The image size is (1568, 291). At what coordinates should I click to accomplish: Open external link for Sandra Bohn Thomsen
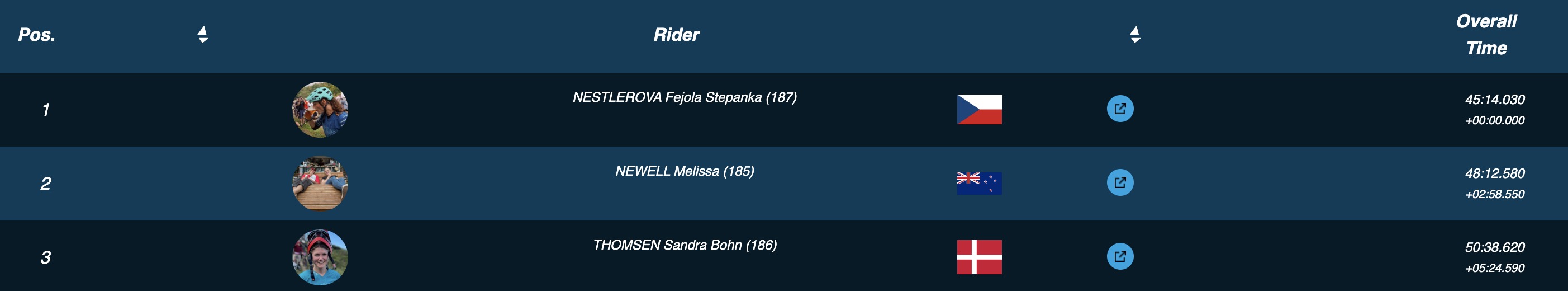click(x=1119, y=257)
